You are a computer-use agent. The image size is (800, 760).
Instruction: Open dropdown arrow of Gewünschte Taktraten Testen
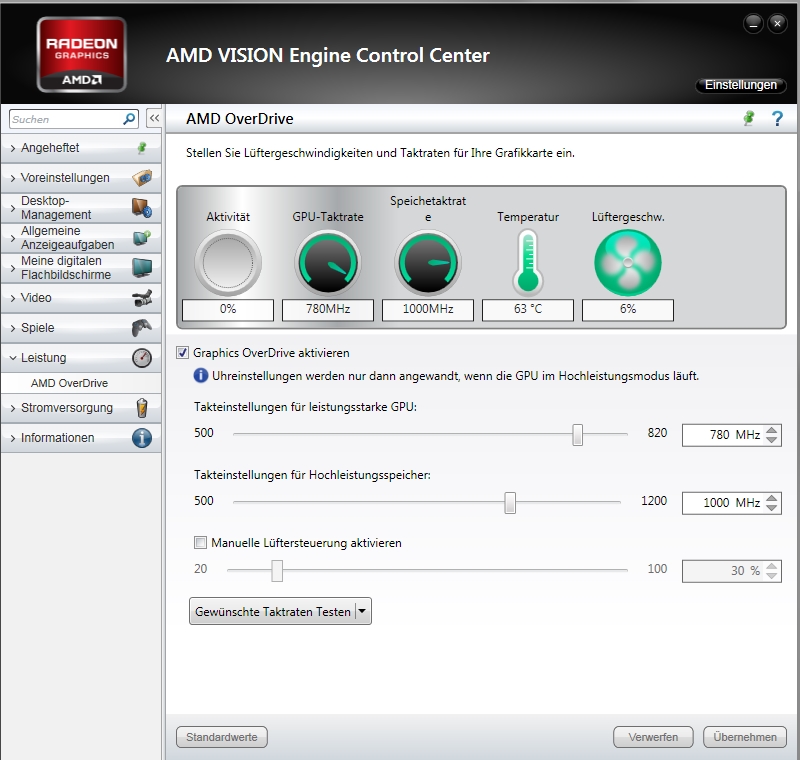362,611
